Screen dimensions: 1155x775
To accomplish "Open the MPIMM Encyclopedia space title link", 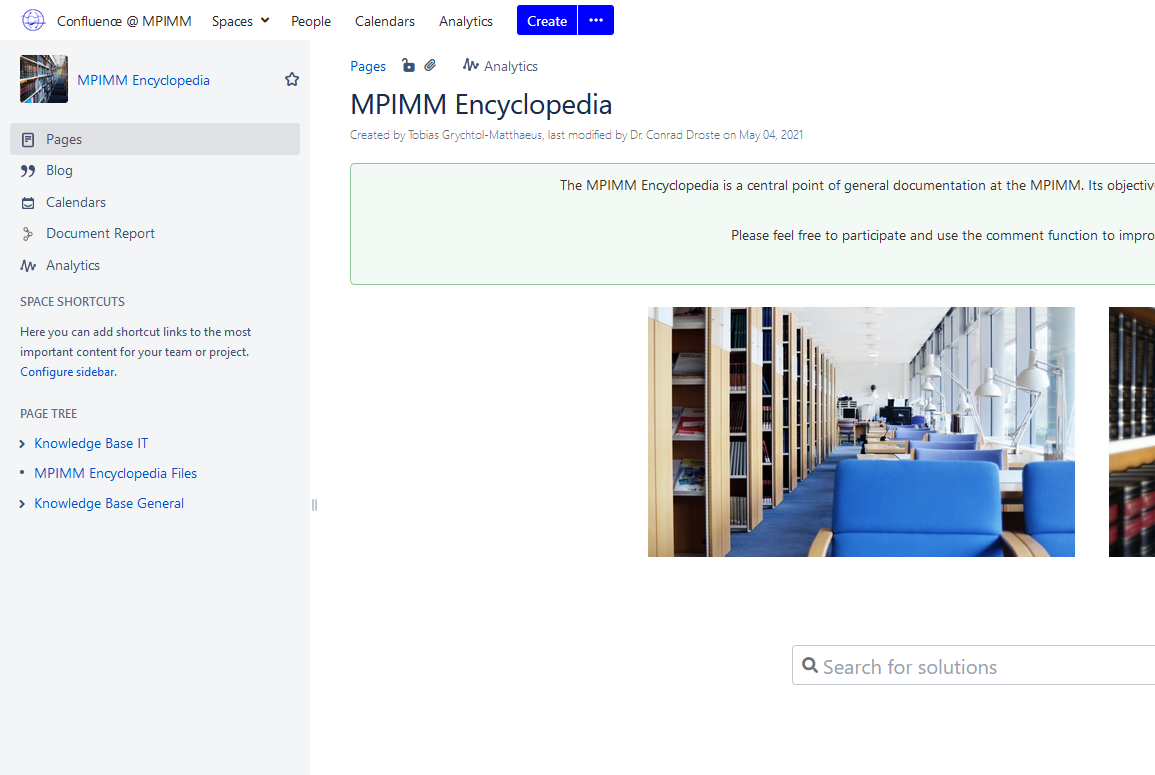I will pos(144,80).
